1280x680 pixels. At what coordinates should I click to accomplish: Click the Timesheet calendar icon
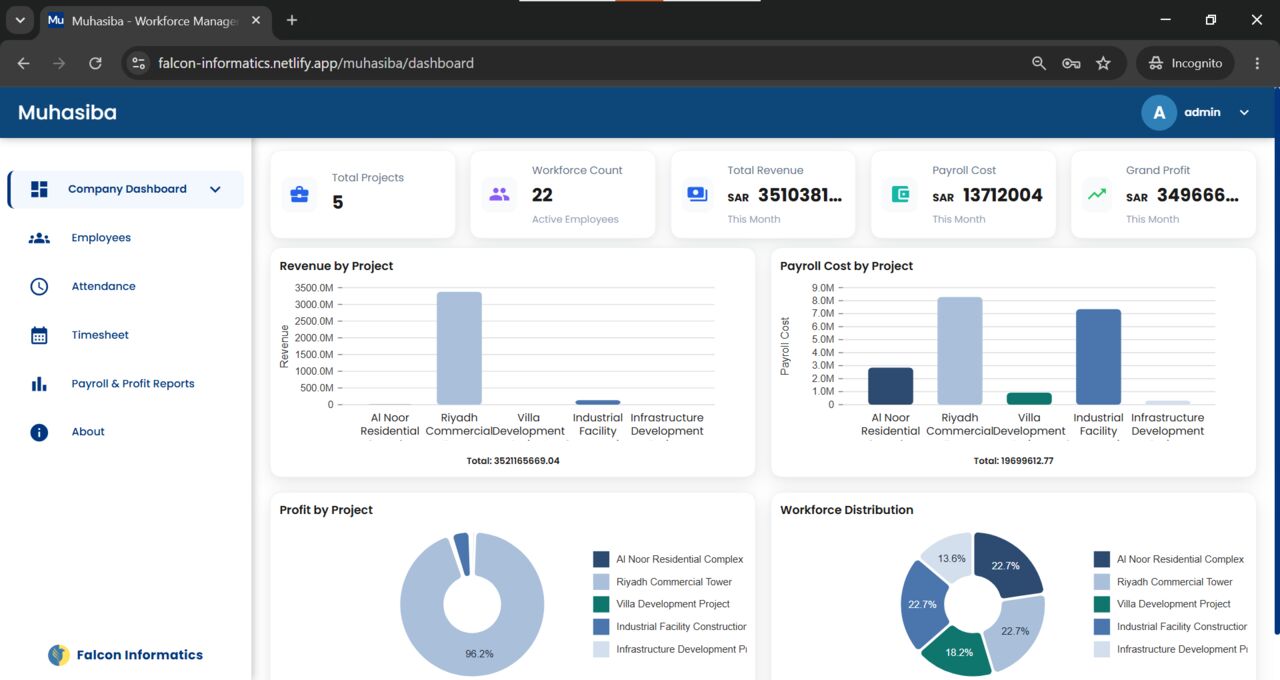coord(39,335)
